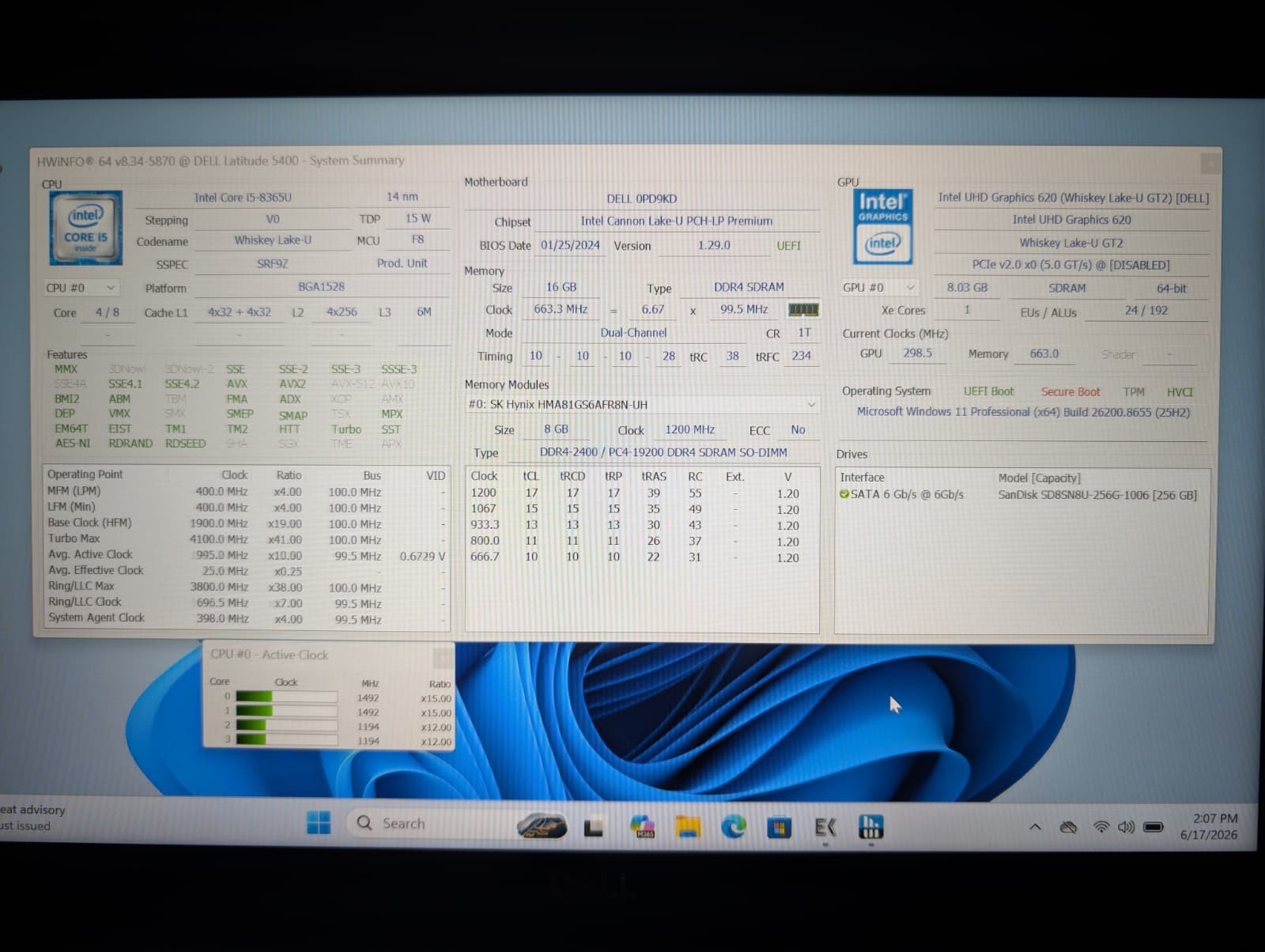This screenshot has height=952, width=1265.
Task: Click the BGA1528 platform value
Action: 321,287
